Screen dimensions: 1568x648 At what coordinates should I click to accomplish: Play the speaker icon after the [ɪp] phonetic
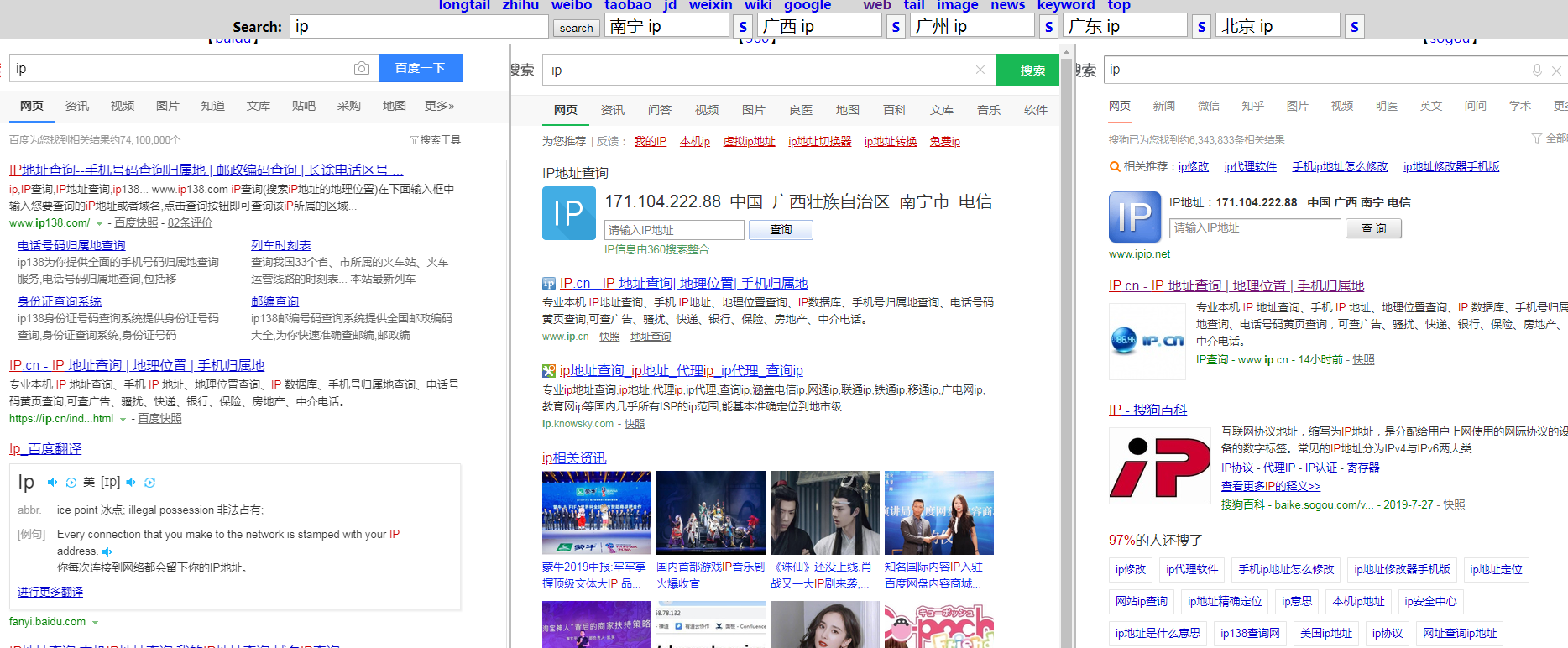tap(131, 482)
